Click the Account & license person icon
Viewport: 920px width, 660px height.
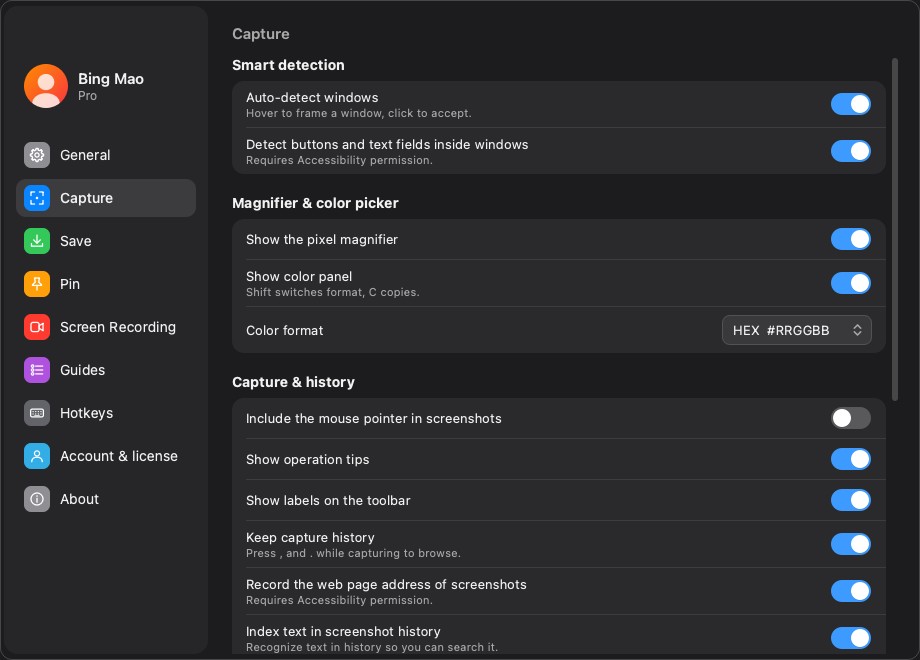point(36,456)
